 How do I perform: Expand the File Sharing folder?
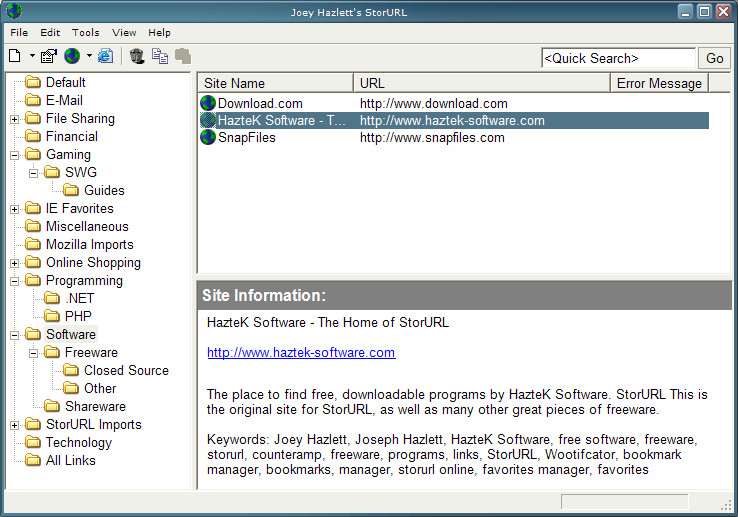(15, 119)
